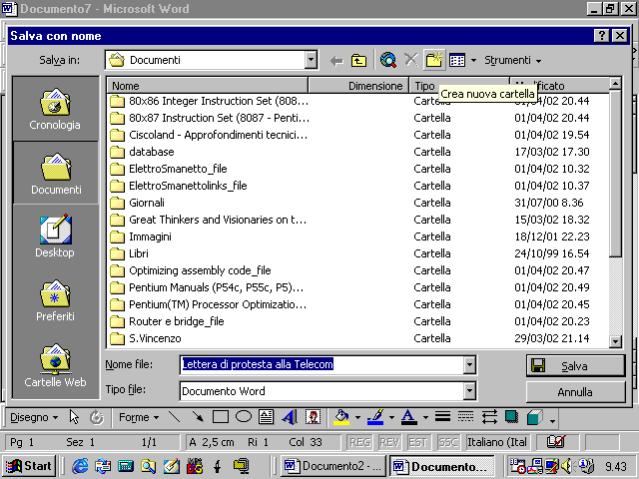
Task: Expand the Tipo file dropdown
Action: click(x=469, y=391)
